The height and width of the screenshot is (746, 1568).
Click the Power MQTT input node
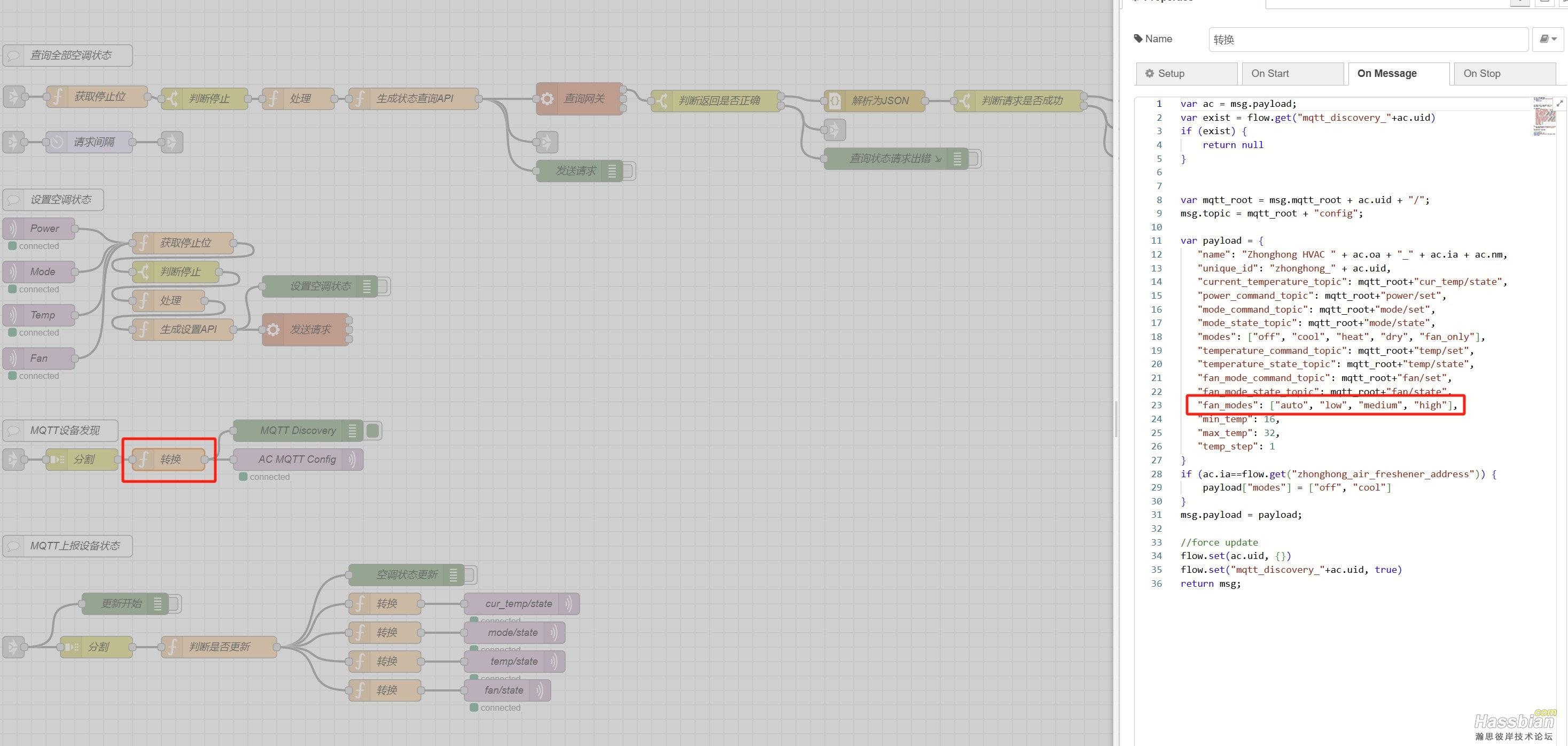39,228
